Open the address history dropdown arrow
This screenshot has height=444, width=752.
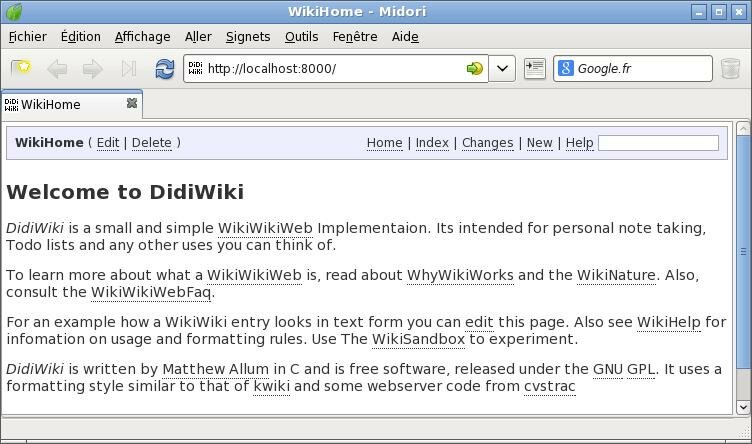[502, 69]
